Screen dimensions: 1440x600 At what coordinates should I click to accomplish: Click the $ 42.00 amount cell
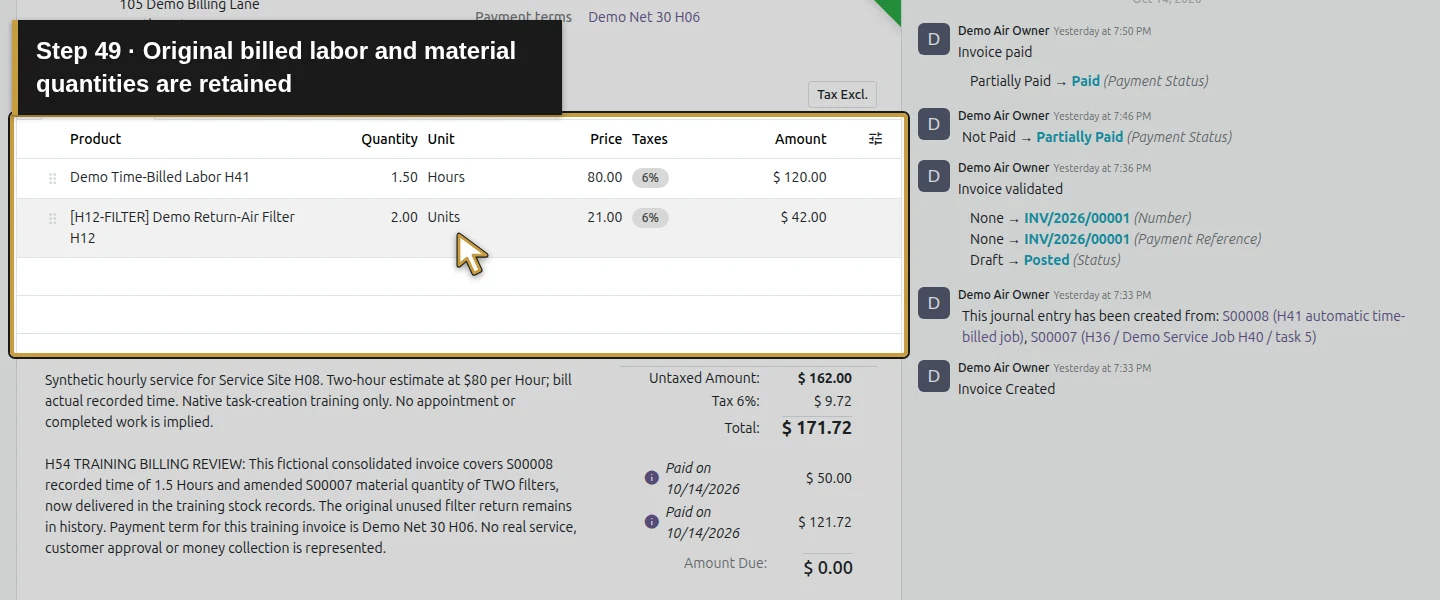tap(803, 217)
